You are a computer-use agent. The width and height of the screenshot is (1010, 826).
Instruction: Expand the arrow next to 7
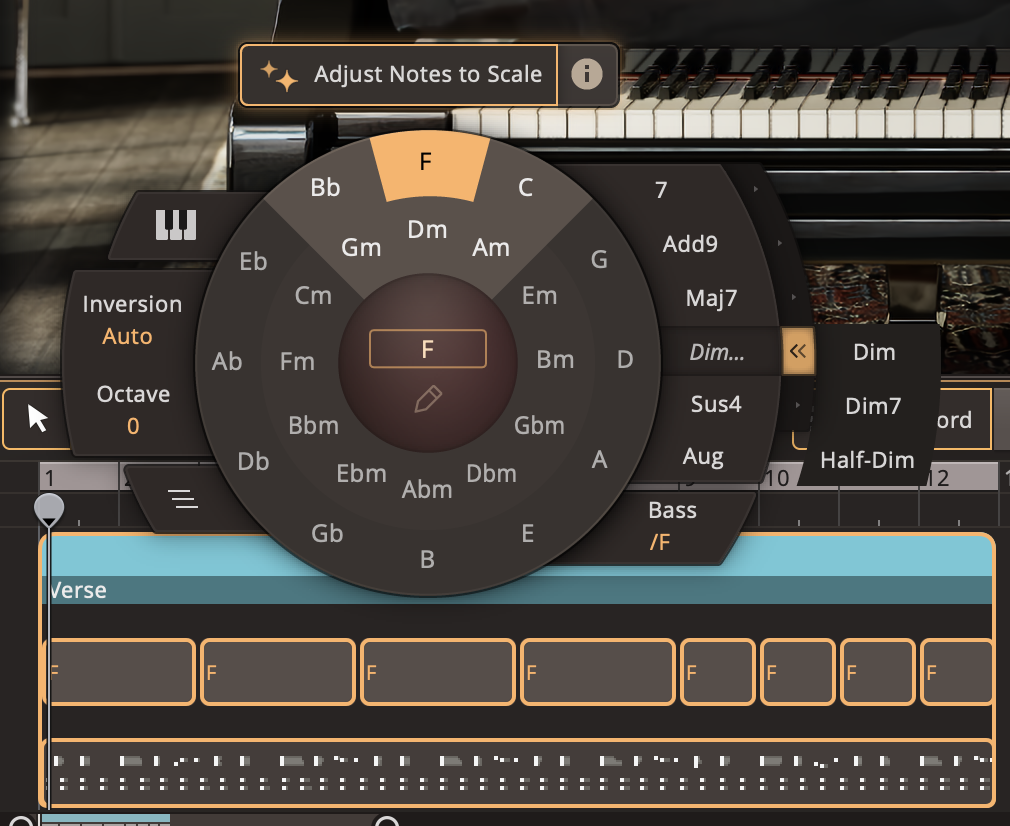pyautogui.click(x=756, y=189)
